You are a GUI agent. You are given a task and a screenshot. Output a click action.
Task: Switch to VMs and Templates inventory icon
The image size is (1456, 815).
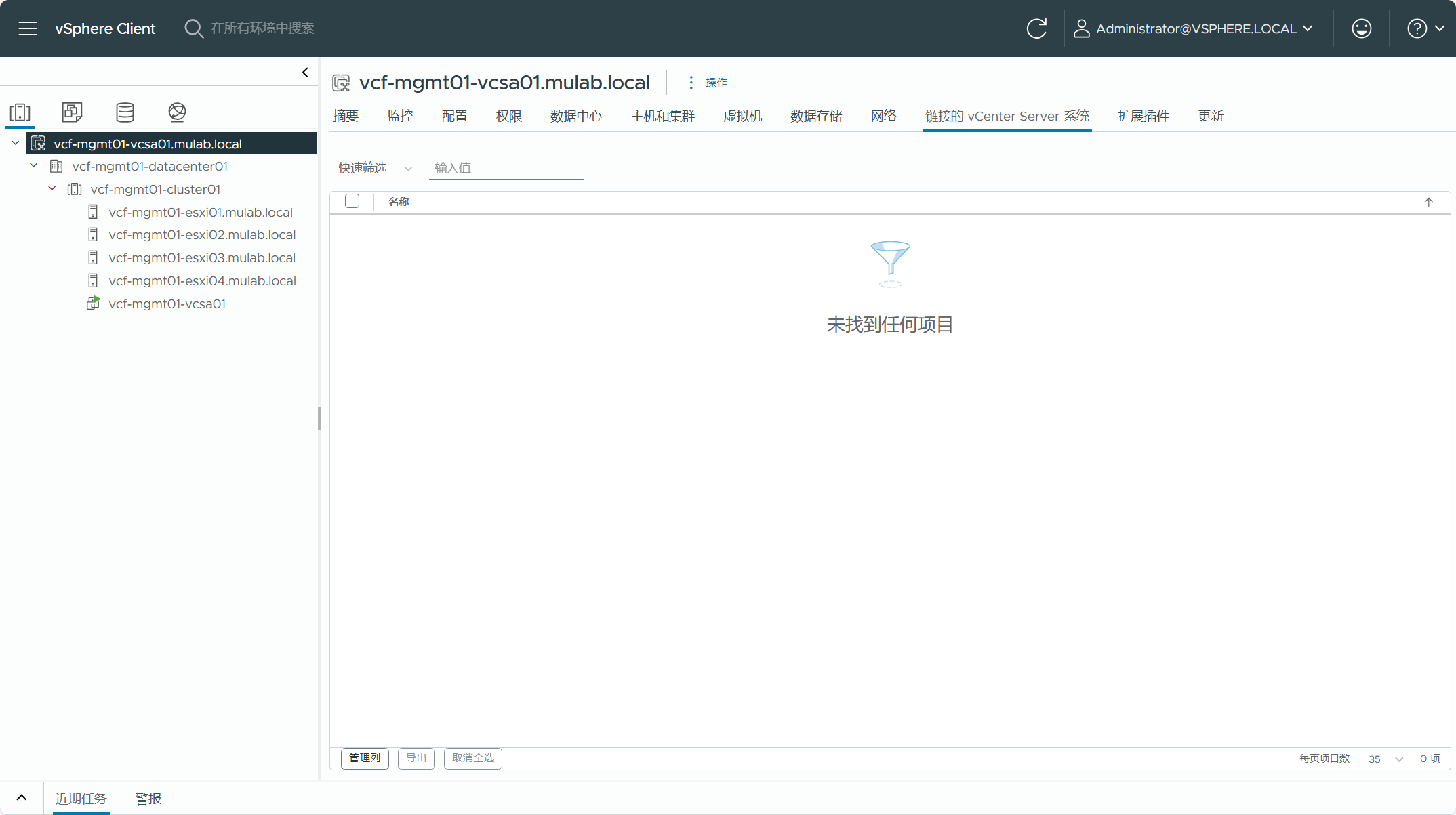click(x=72, y=112)
